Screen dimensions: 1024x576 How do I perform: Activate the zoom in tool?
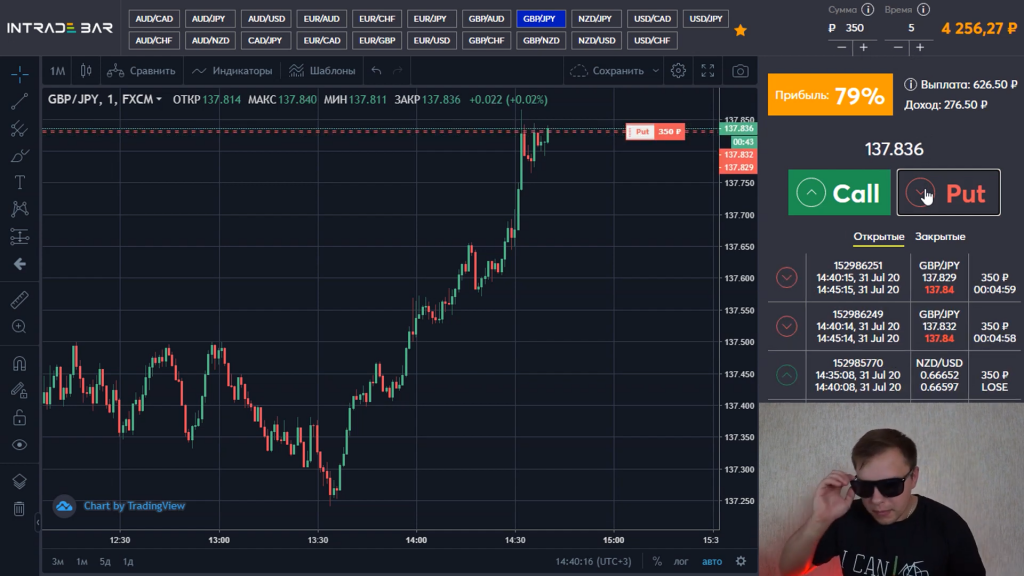click(19, 326)
